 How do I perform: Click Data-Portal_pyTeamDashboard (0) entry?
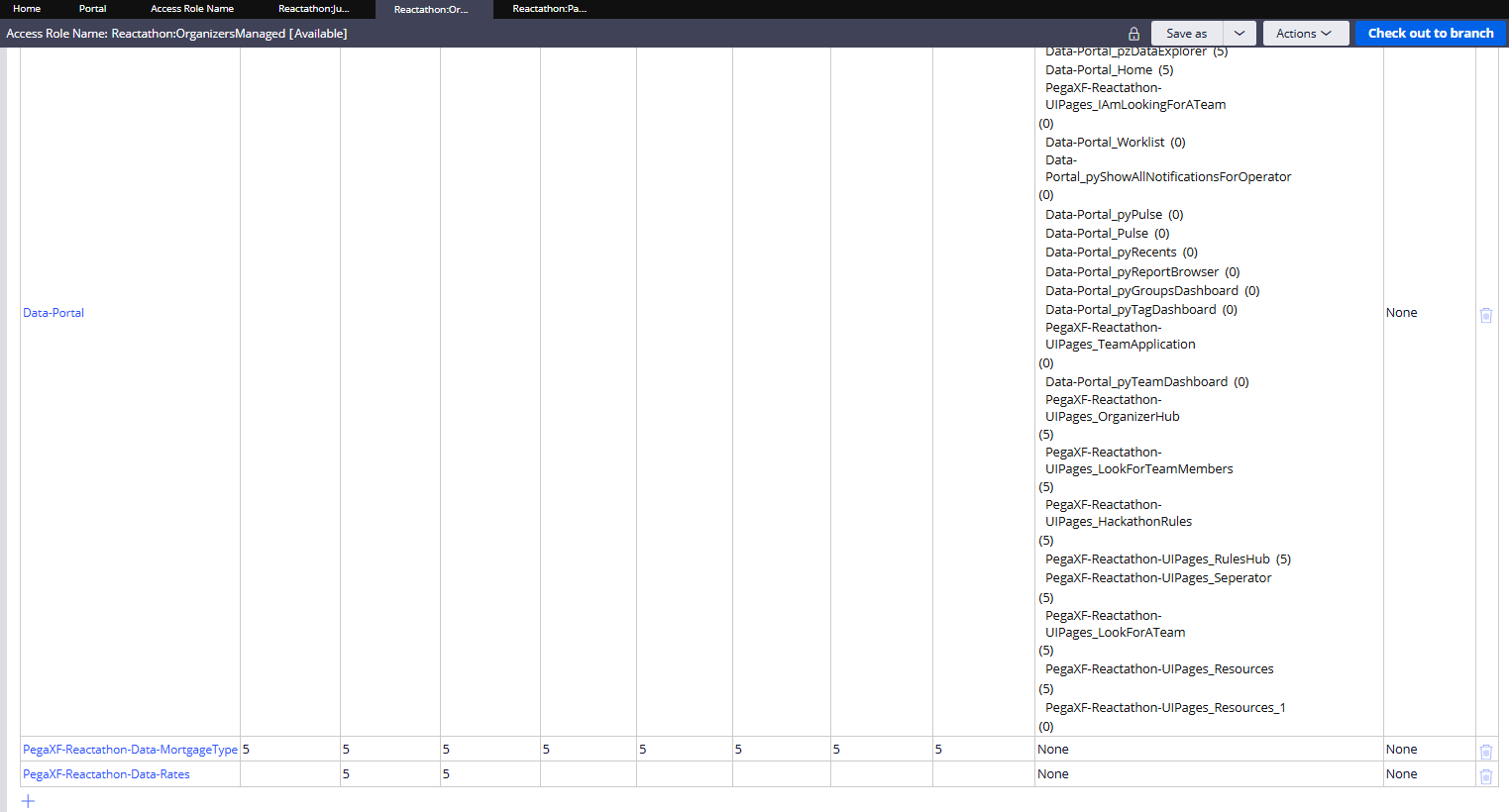(x=1146, y=382)
